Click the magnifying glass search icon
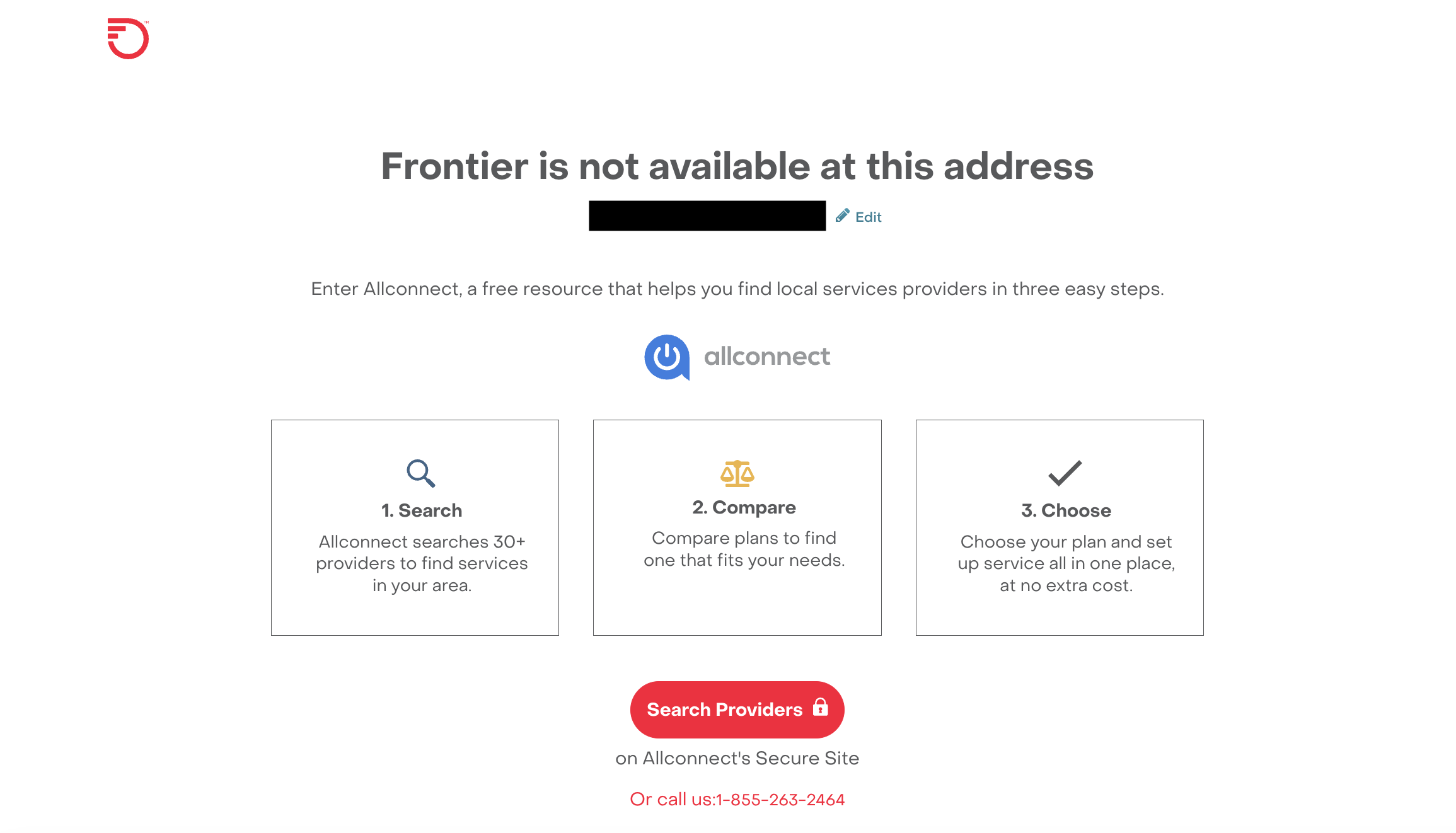 pos(421,473)
